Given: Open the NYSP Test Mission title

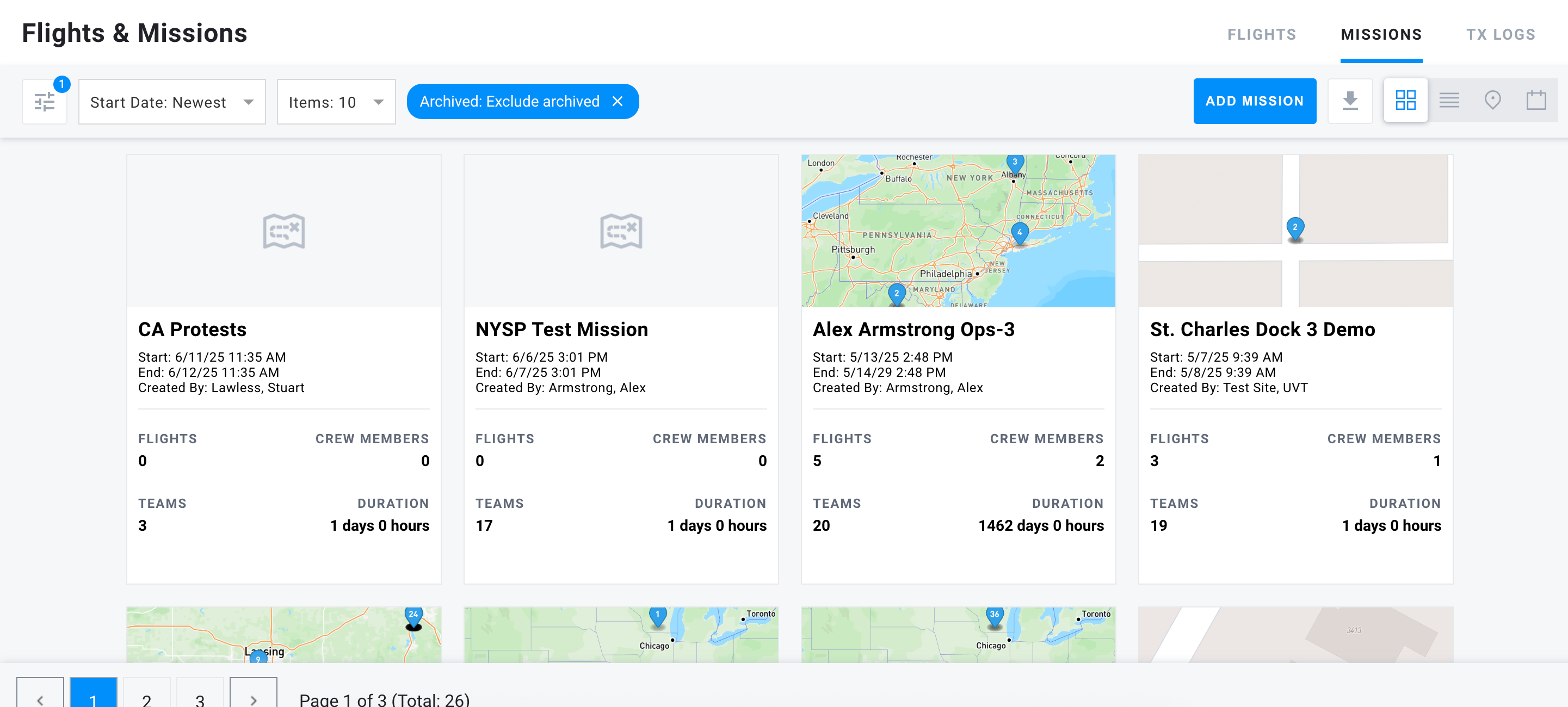Looking at the screenshot, I should pyautogui.click(x=561, y=329).
